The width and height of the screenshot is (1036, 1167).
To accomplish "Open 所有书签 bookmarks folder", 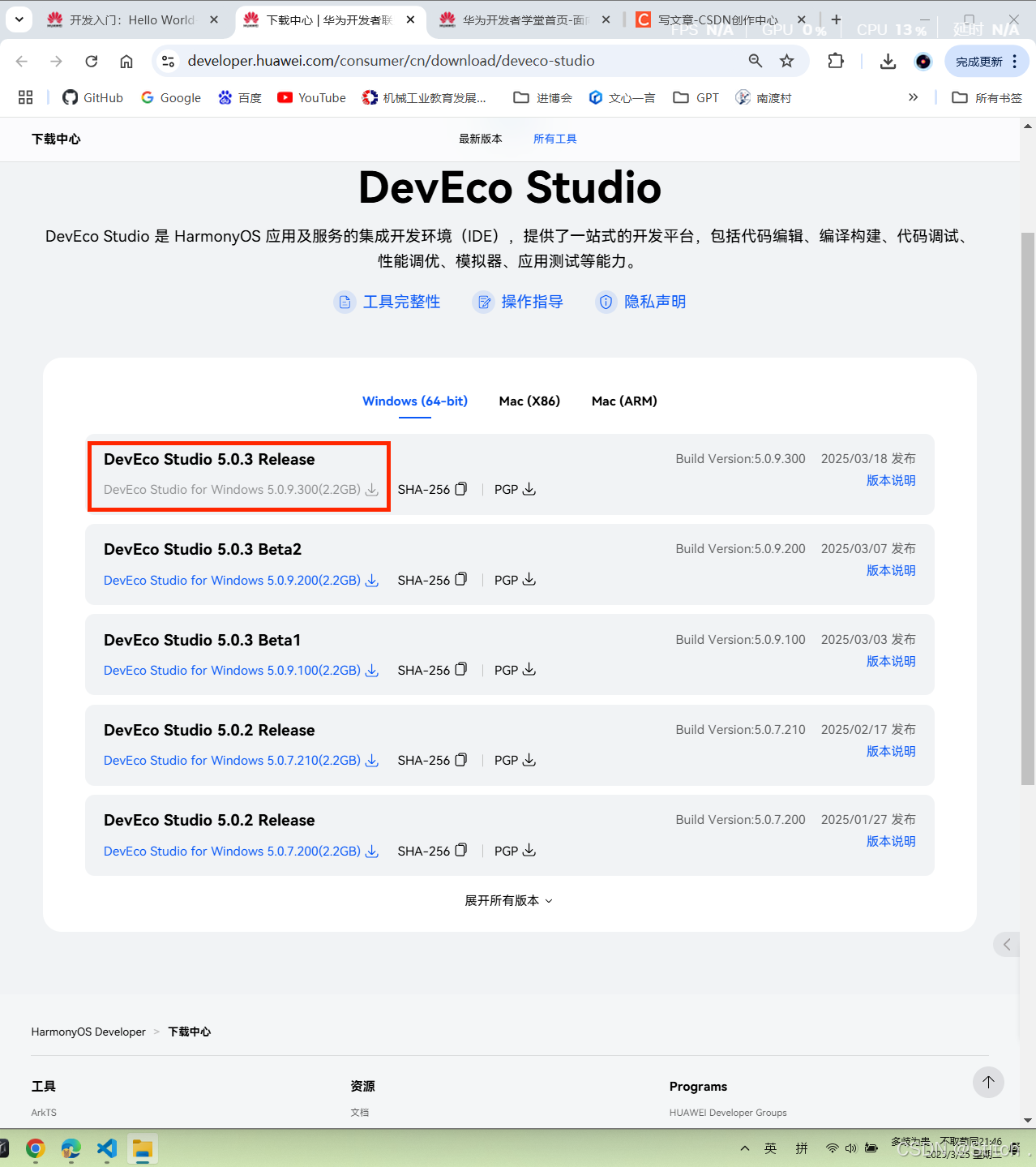I will tap(987, 97).
